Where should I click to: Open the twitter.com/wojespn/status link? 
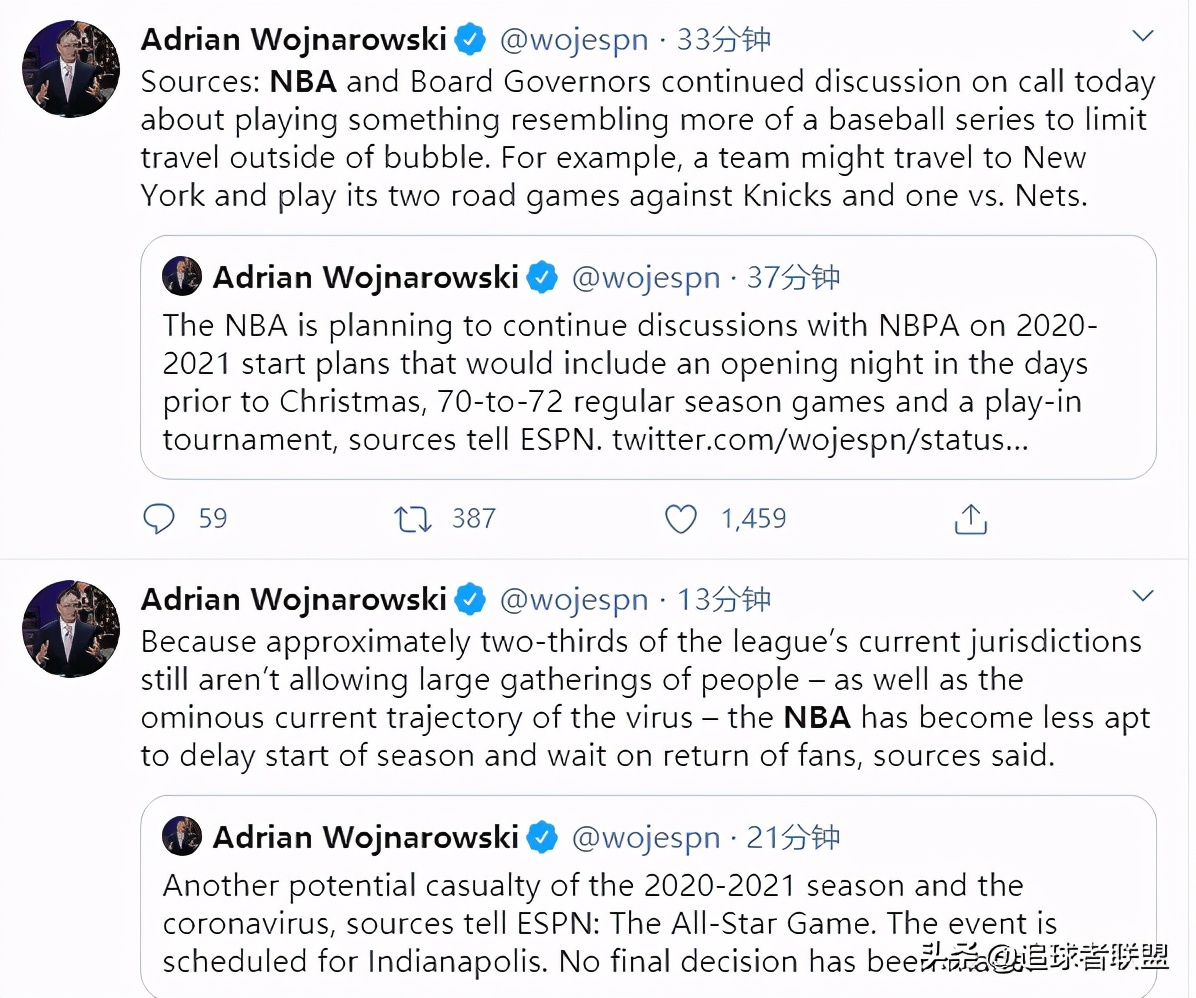[x=820, y=439]
